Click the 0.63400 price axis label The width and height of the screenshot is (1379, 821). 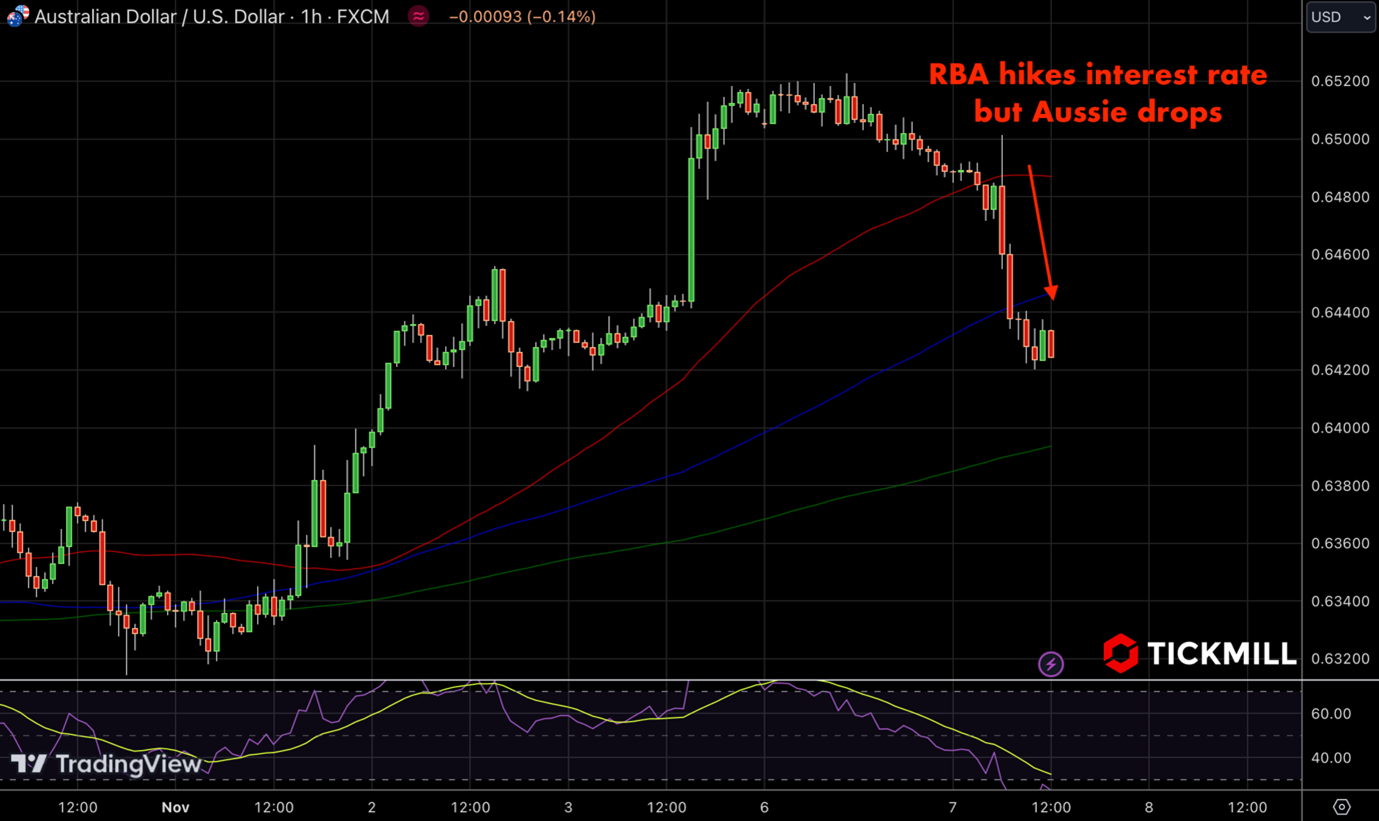[1340, 601]
